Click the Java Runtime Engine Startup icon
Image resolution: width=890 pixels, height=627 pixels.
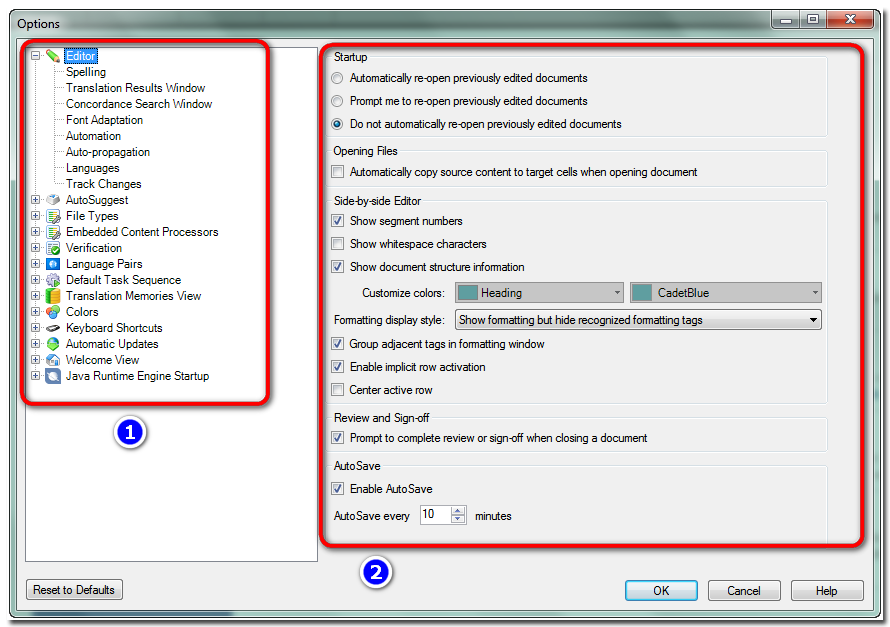(x=53, y=376)
